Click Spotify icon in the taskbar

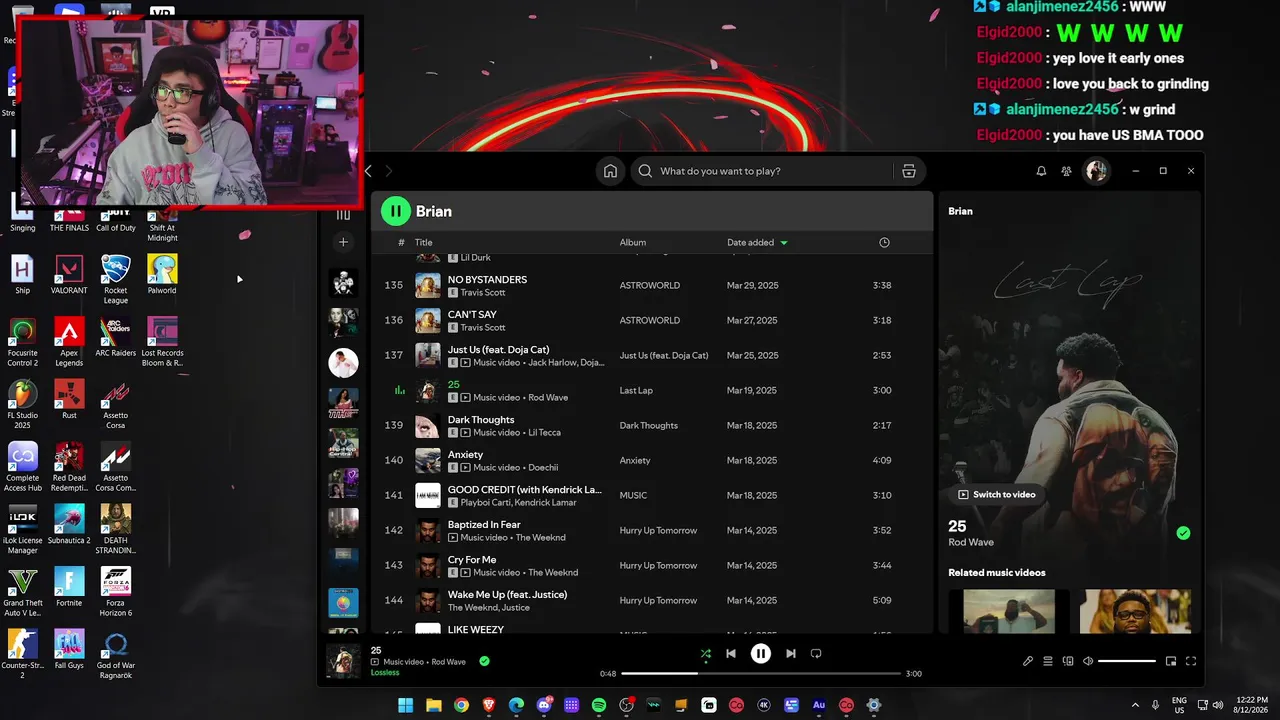(x=599, y=705)
